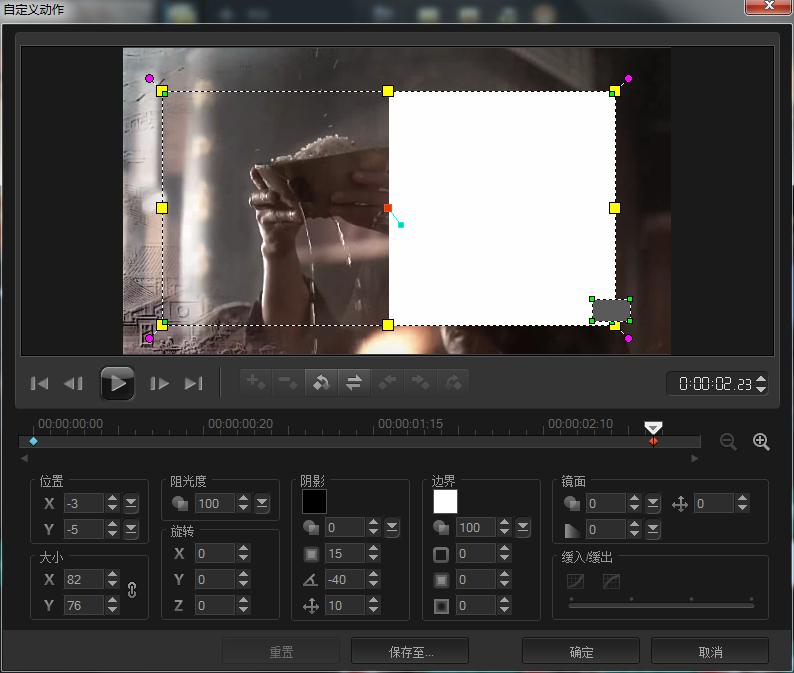The height and width of the screenshot is (673, 794).
Task: Toggle the ease-in option
Action: click(x=575, y=581)
